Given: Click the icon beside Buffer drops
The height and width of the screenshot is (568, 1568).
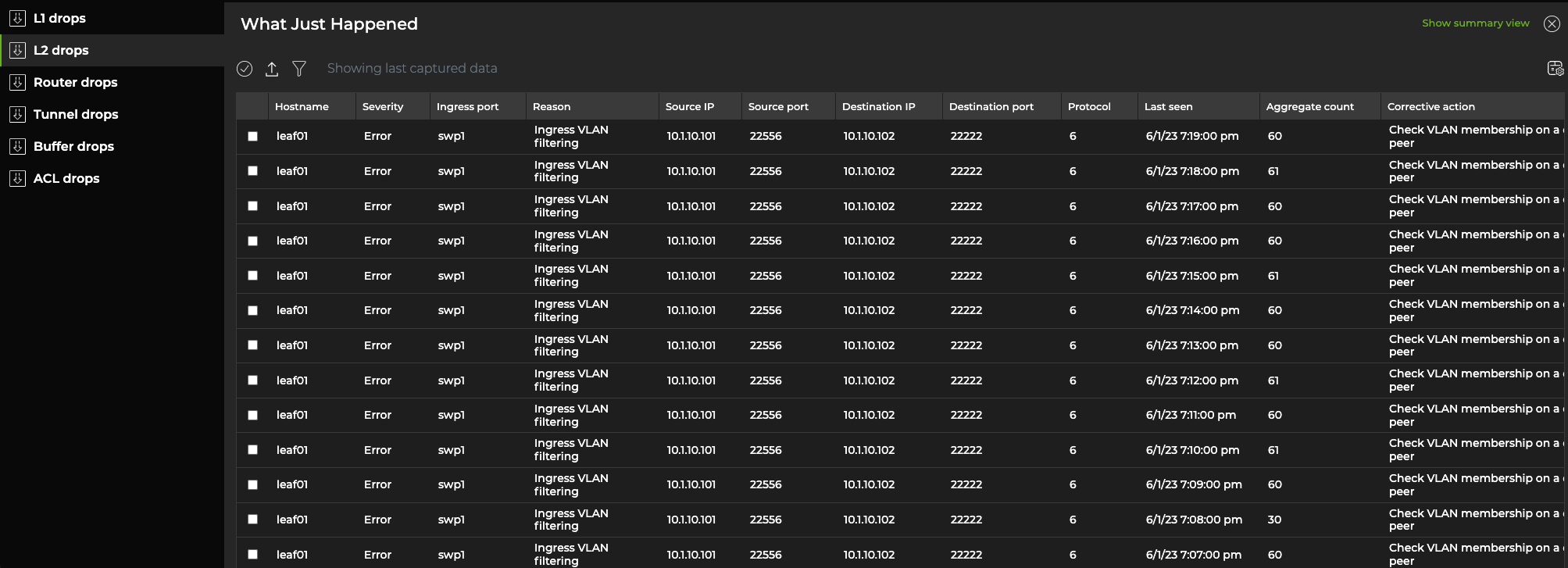Looking at the screenshot, I should tap(17, 146).
